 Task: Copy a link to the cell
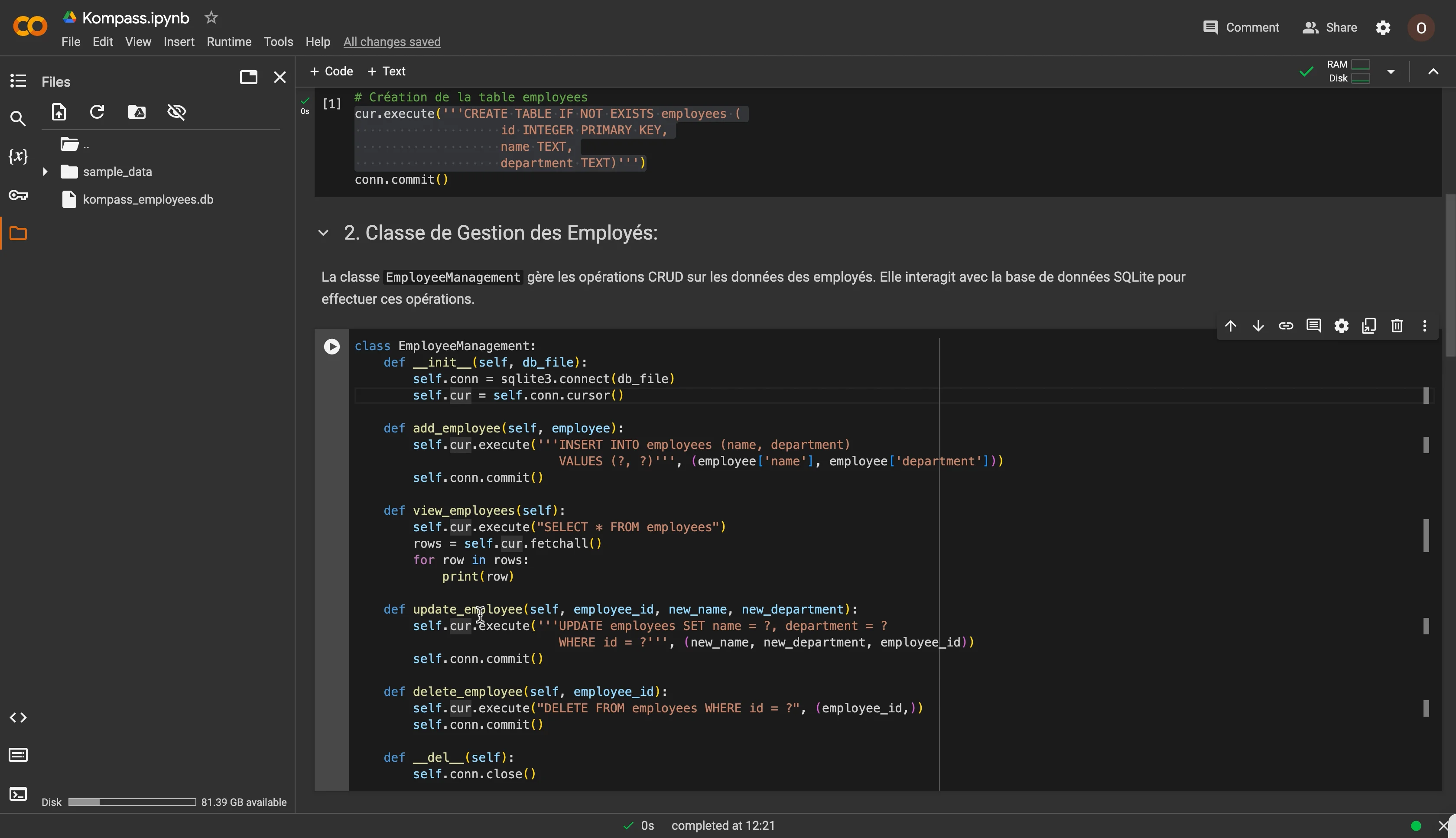point(1286,326)
